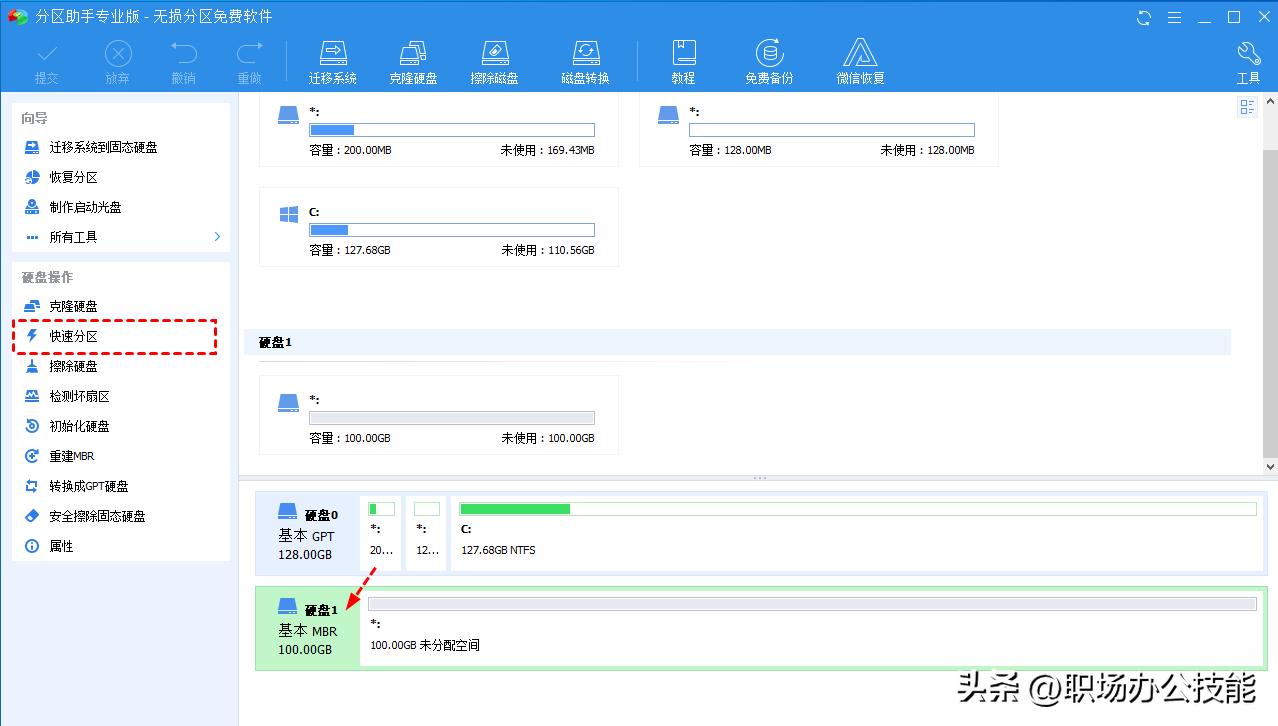Open the hamburger main menu
The image size is (1278, 726).
(x=1174, y=18)
